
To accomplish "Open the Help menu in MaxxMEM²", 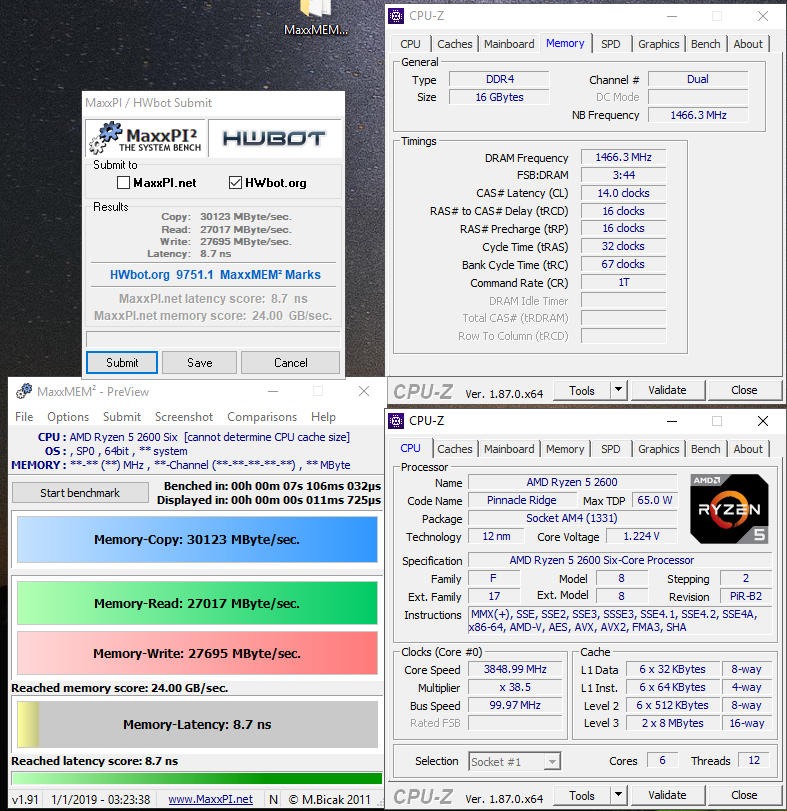I will coord(323,417).
